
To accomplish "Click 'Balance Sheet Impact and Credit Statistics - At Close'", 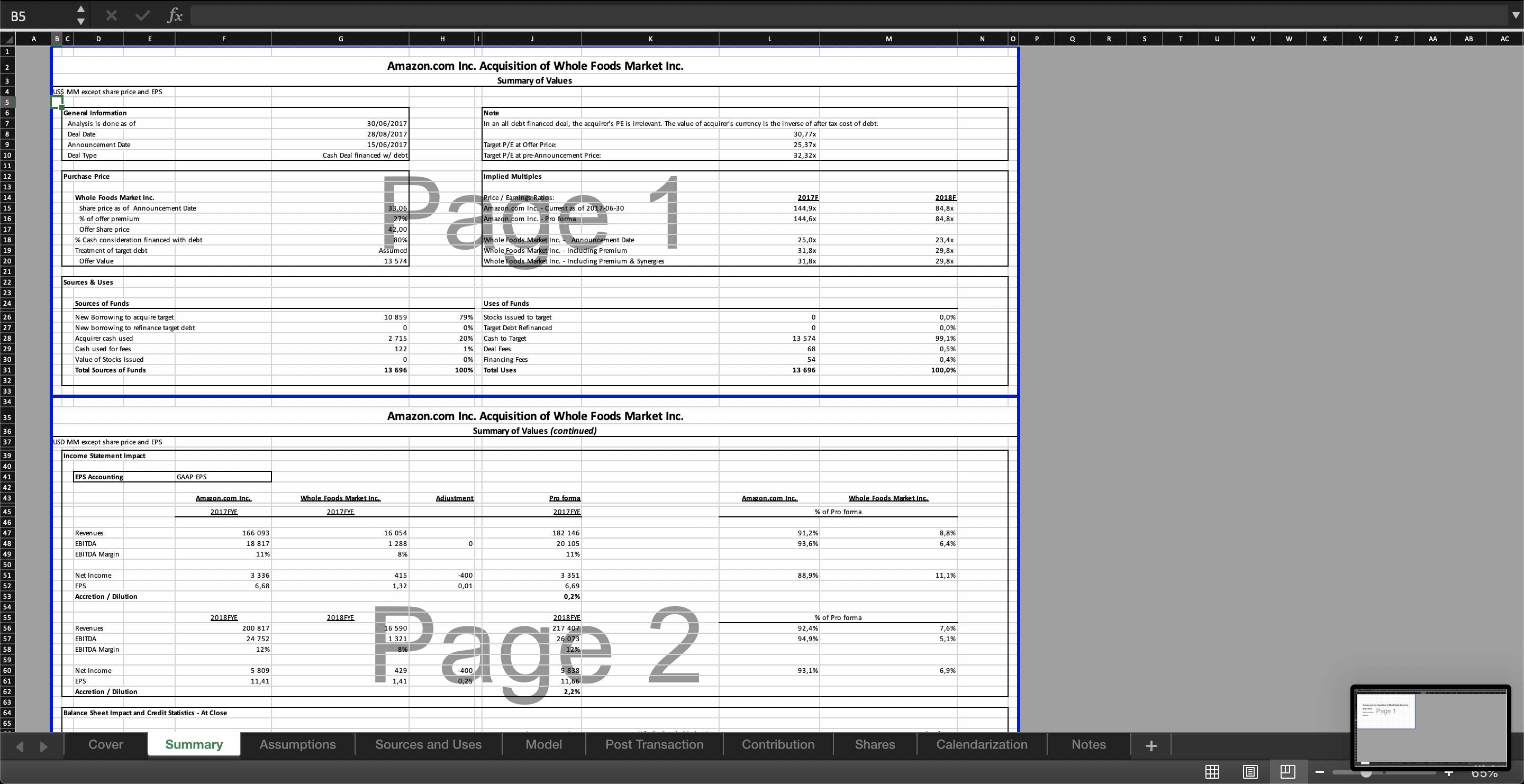I will pos(145,713).
